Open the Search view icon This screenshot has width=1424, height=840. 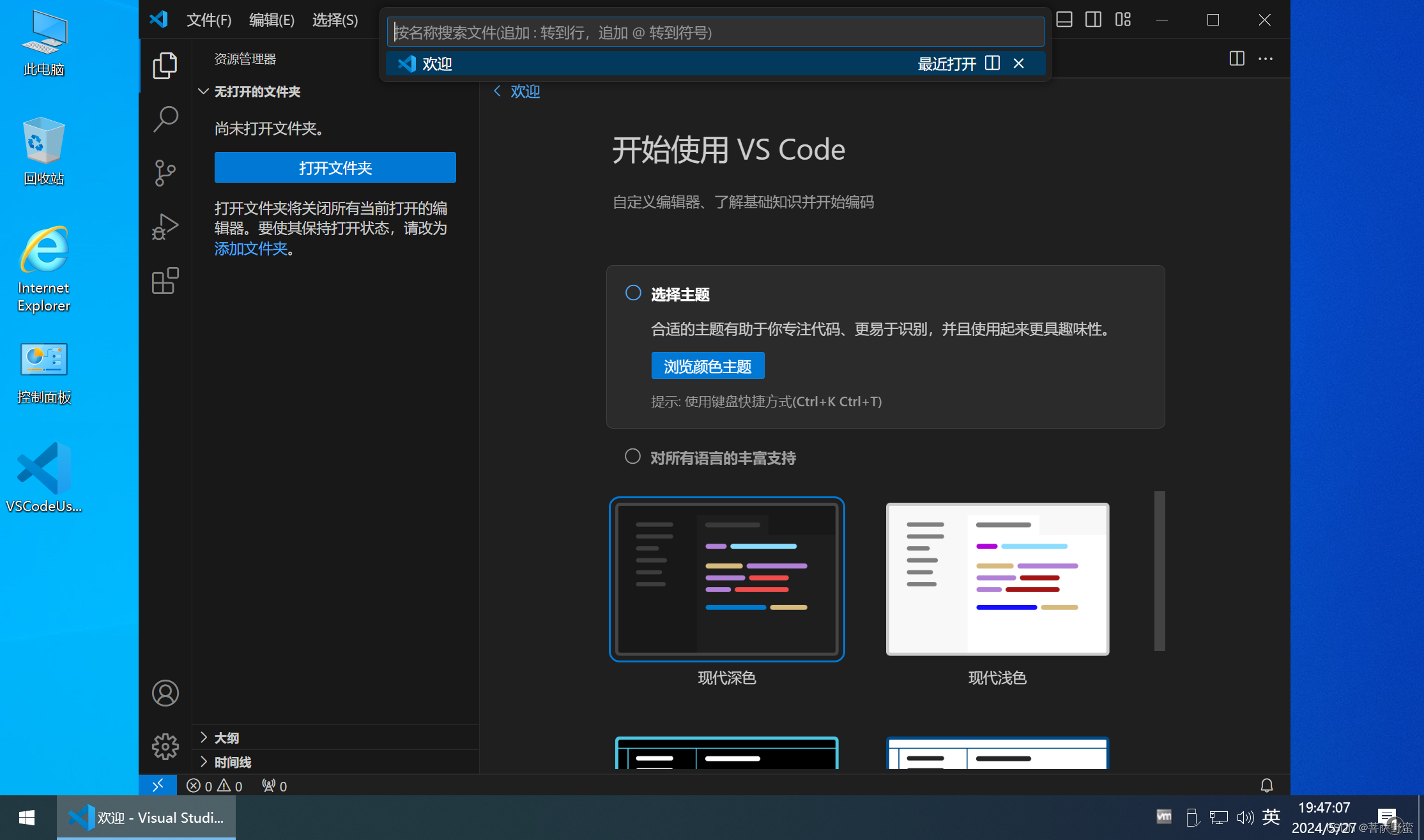pos(165,119)
